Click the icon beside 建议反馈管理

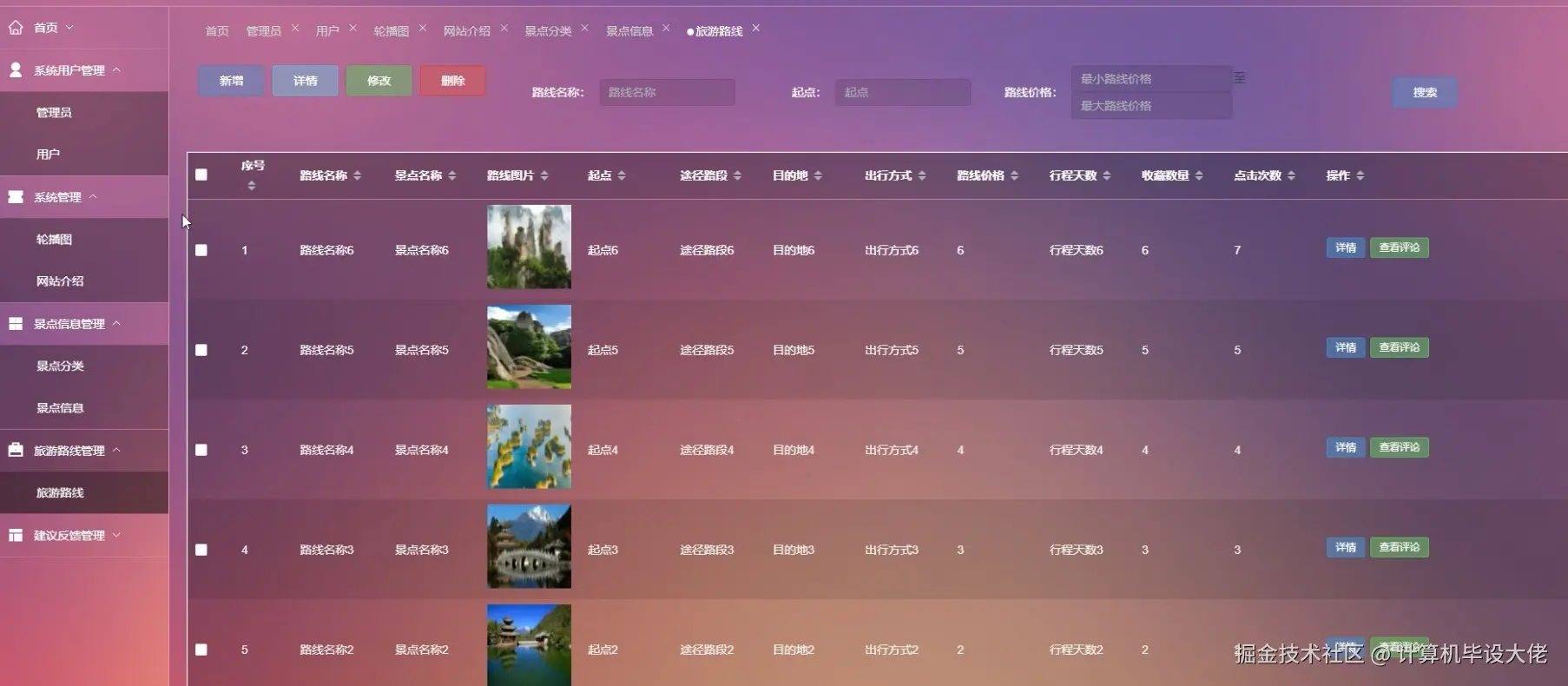pyautogui.click(x=16, y=535)
